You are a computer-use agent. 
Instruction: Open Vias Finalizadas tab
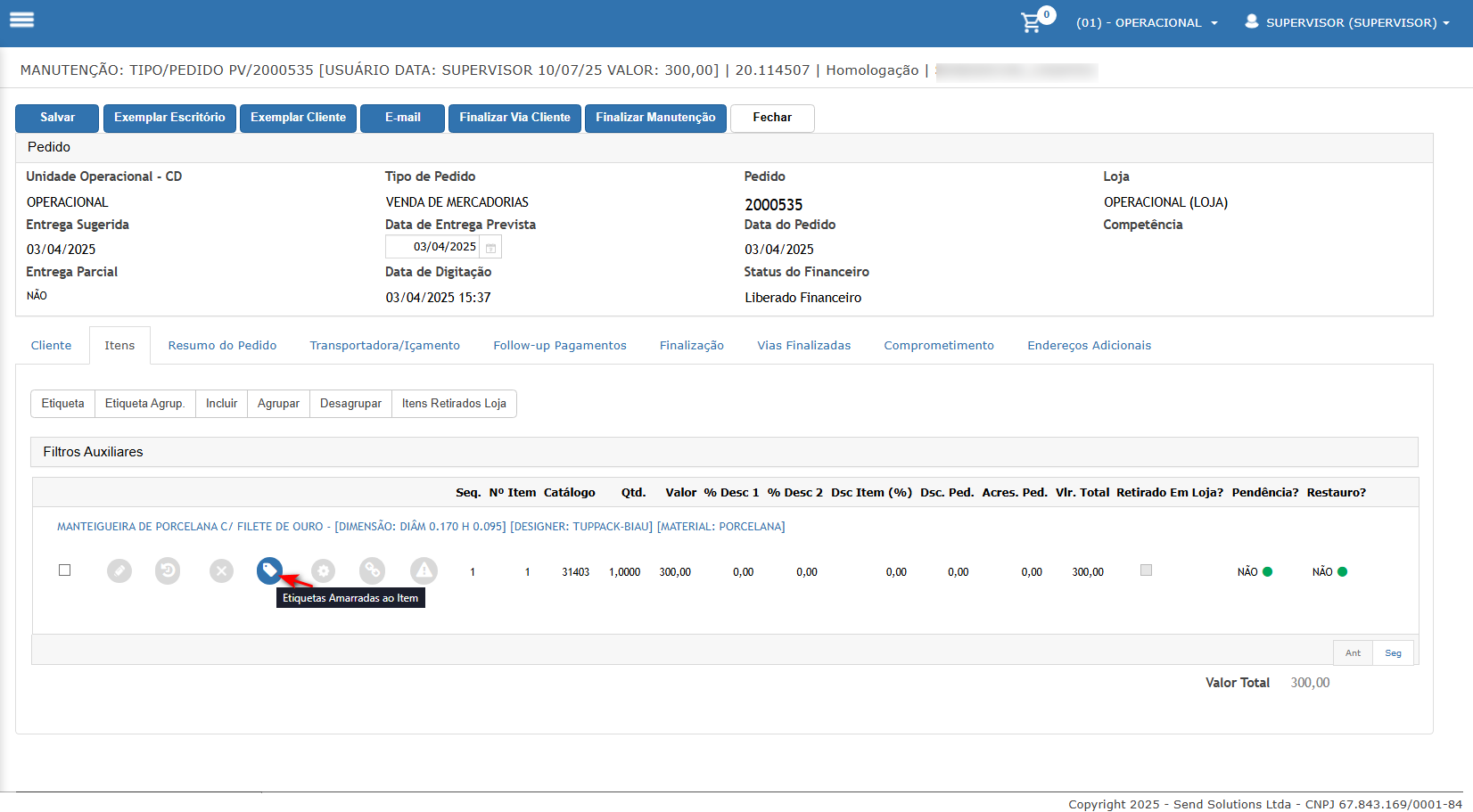tap(804, 346)
